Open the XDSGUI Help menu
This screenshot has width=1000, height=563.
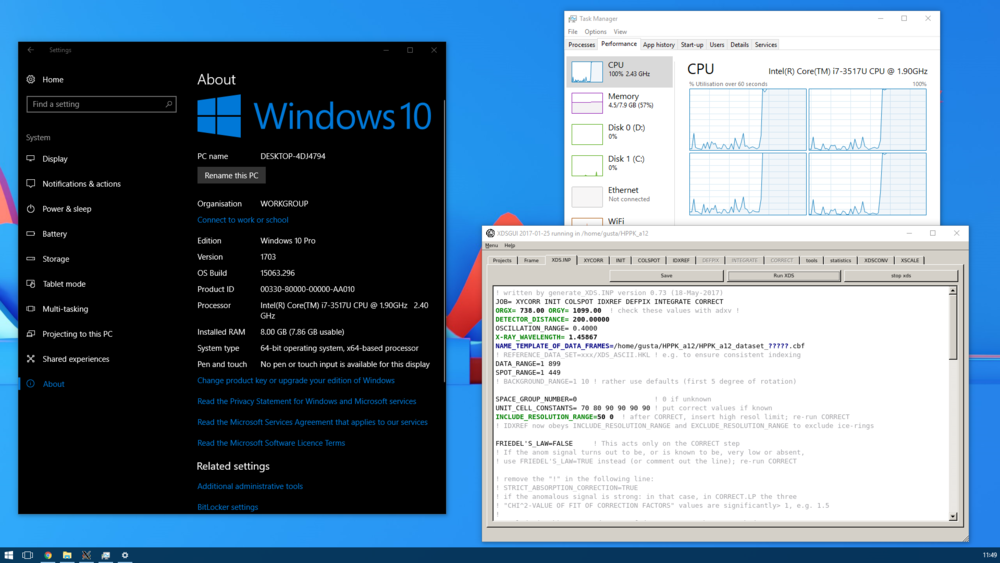coord(510,245)
